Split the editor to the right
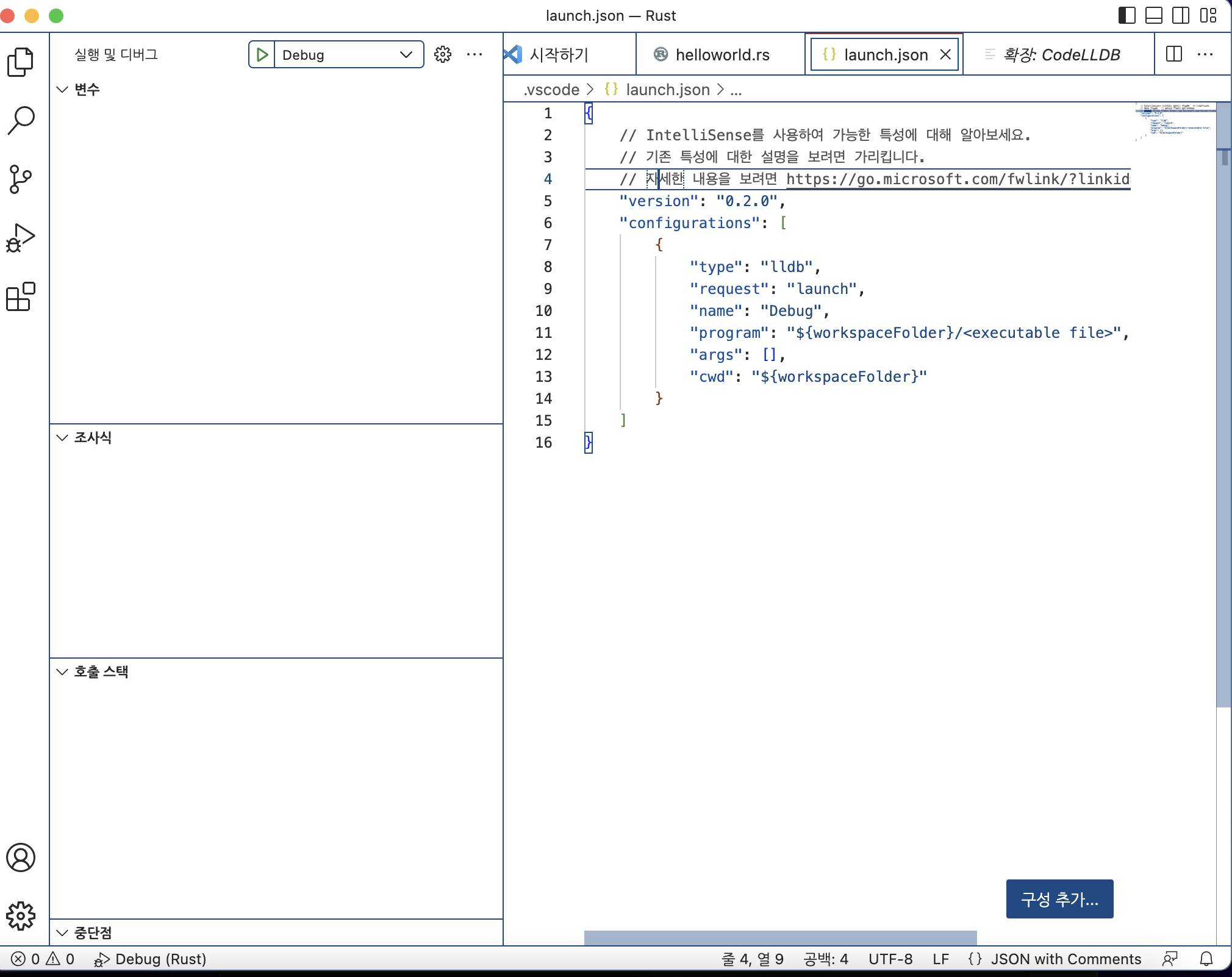The image size is (1232, 977). (x=1173, y=54)
